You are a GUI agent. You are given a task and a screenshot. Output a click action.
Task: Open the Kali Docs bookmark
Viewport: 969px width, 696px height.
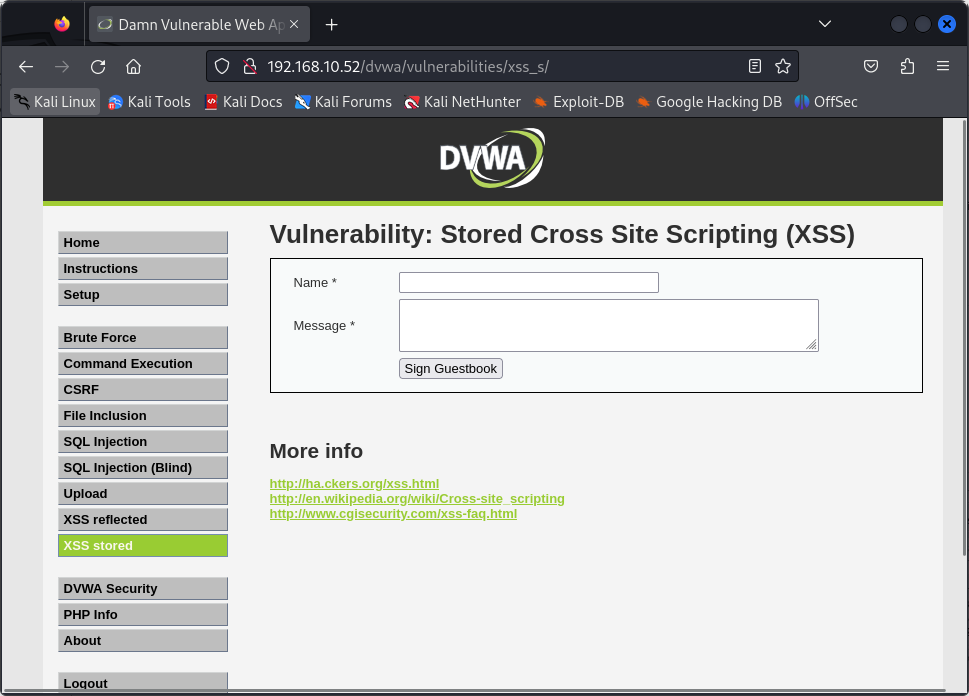click(x=243, y=102)
